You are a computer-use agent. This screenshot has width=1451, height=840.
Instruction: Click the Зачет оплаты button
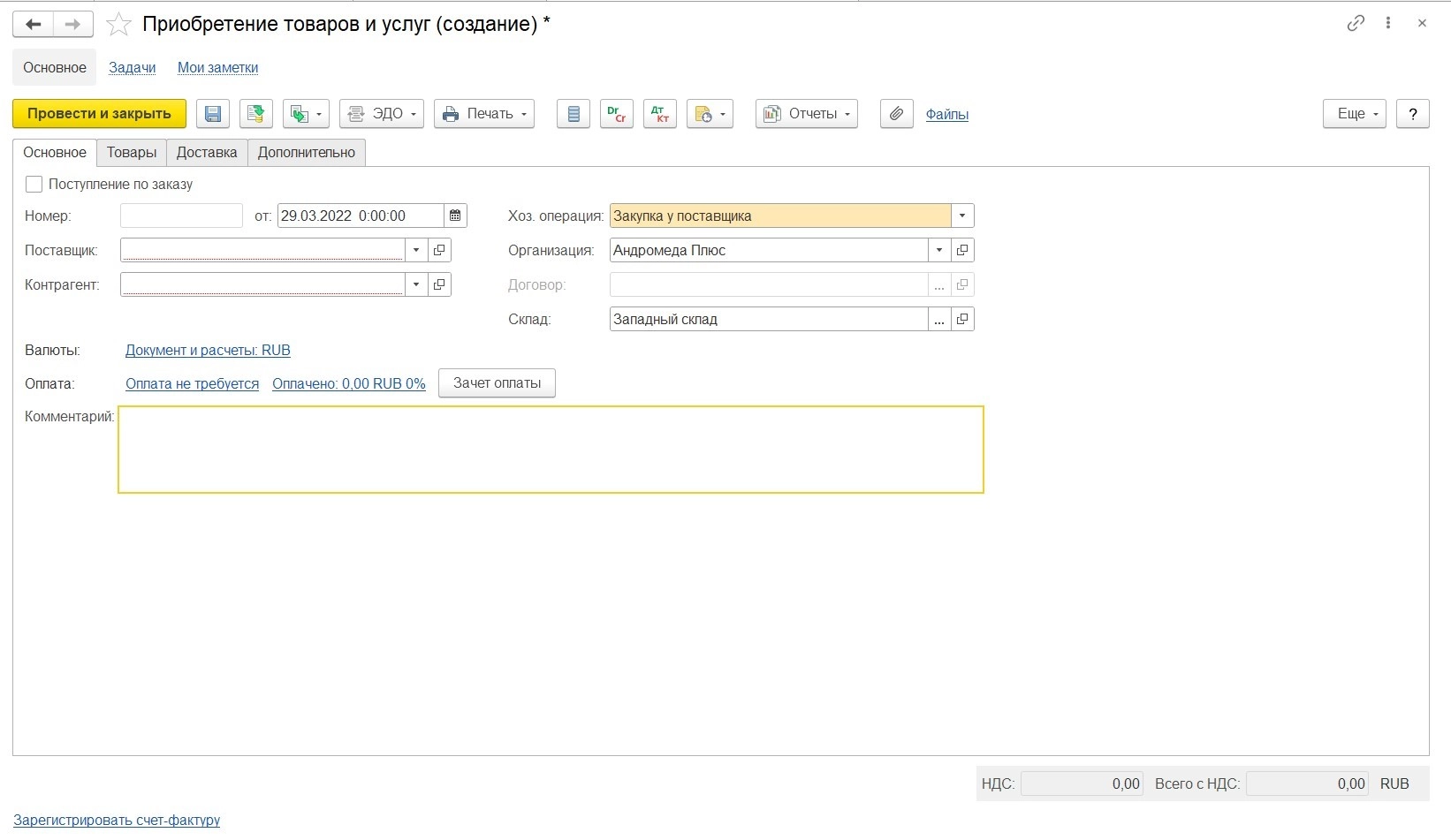[497, 383]
